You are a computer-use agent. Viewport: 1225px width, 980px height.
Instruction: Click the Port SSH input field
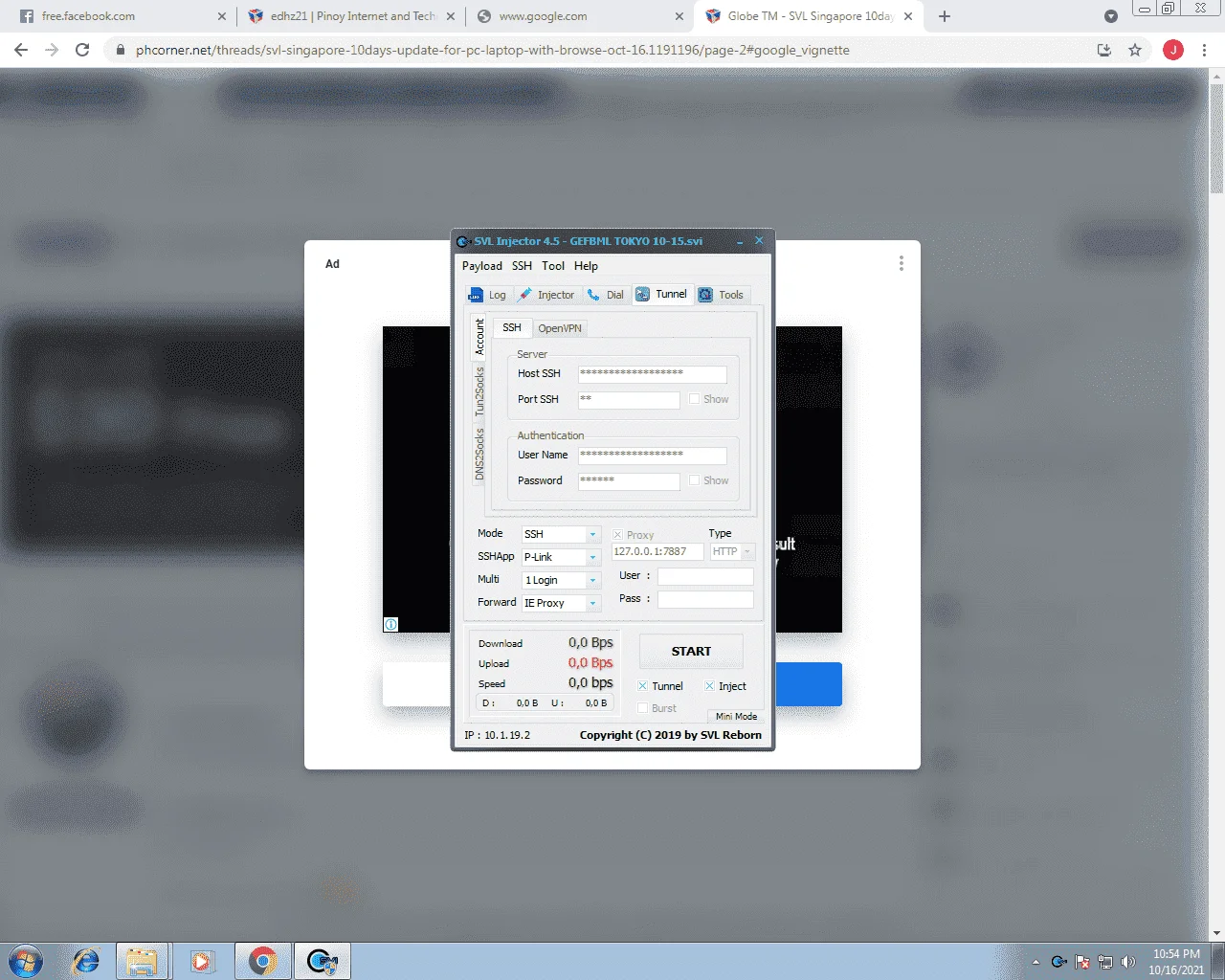click(629, 400)
